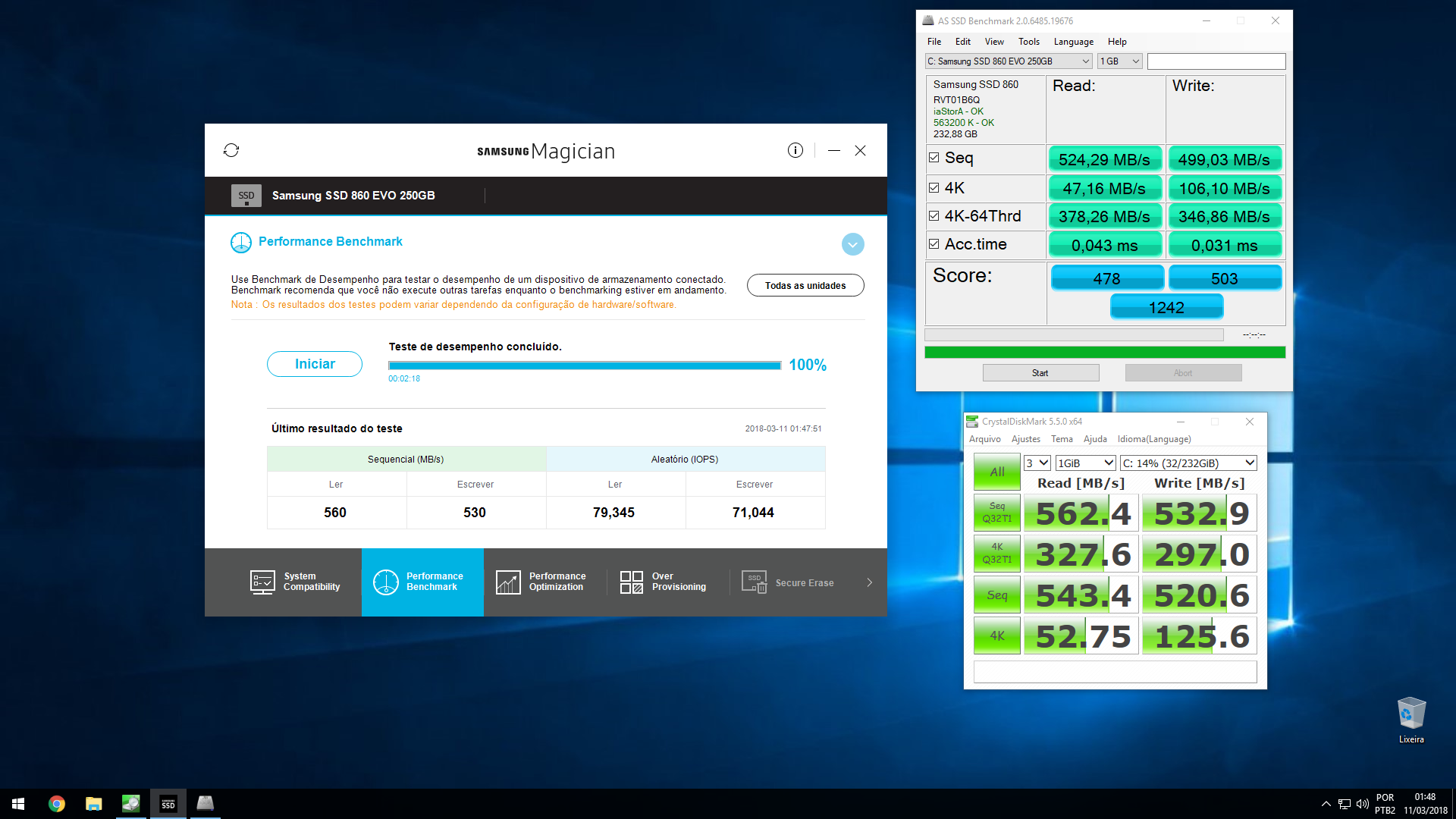This screenshot has width=1456, height=819.
Task: Toggle the Acc.time checkbox in AS SSD
Action: click(934, 244)
